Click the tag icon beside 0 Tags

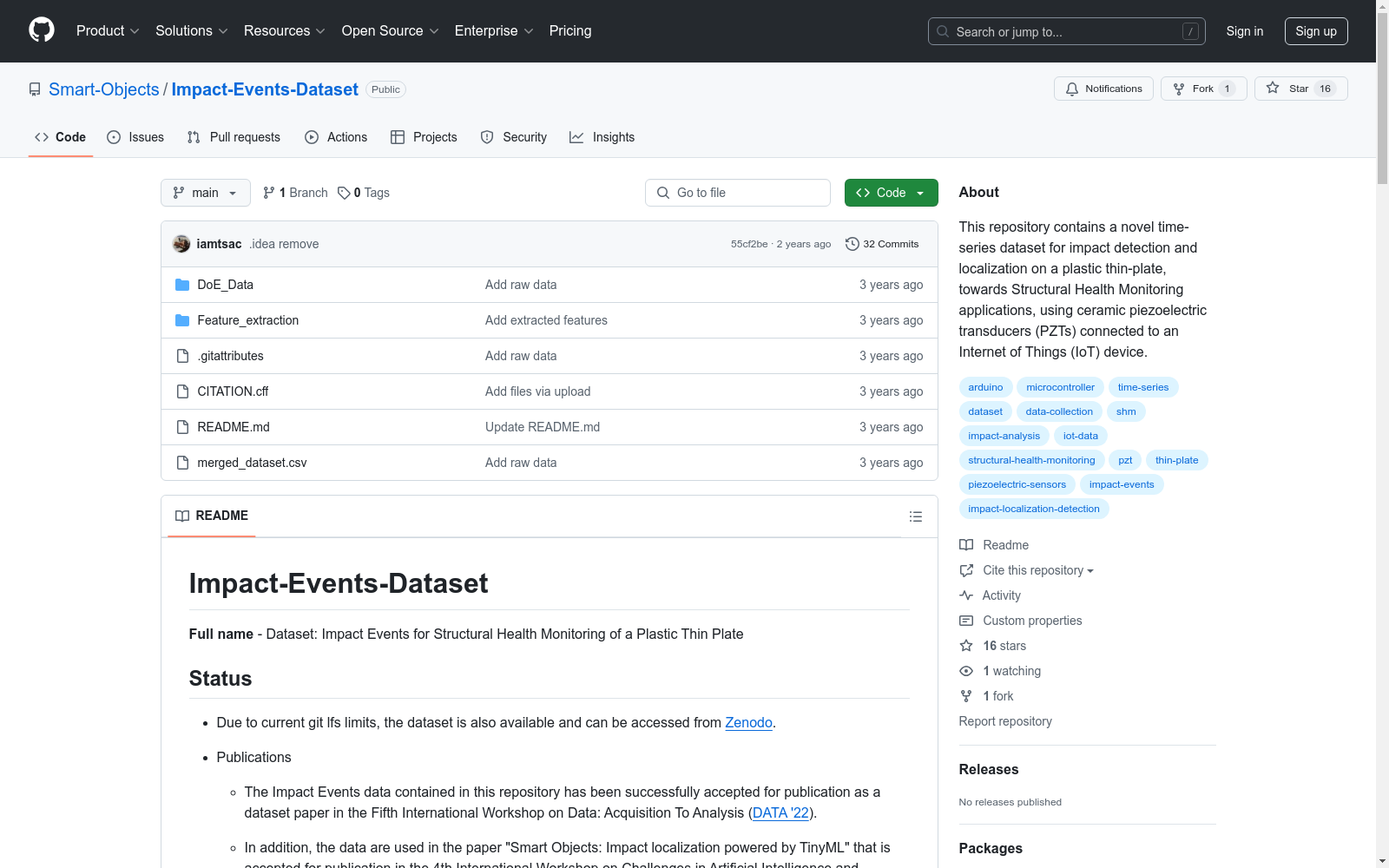pos(344,193)
